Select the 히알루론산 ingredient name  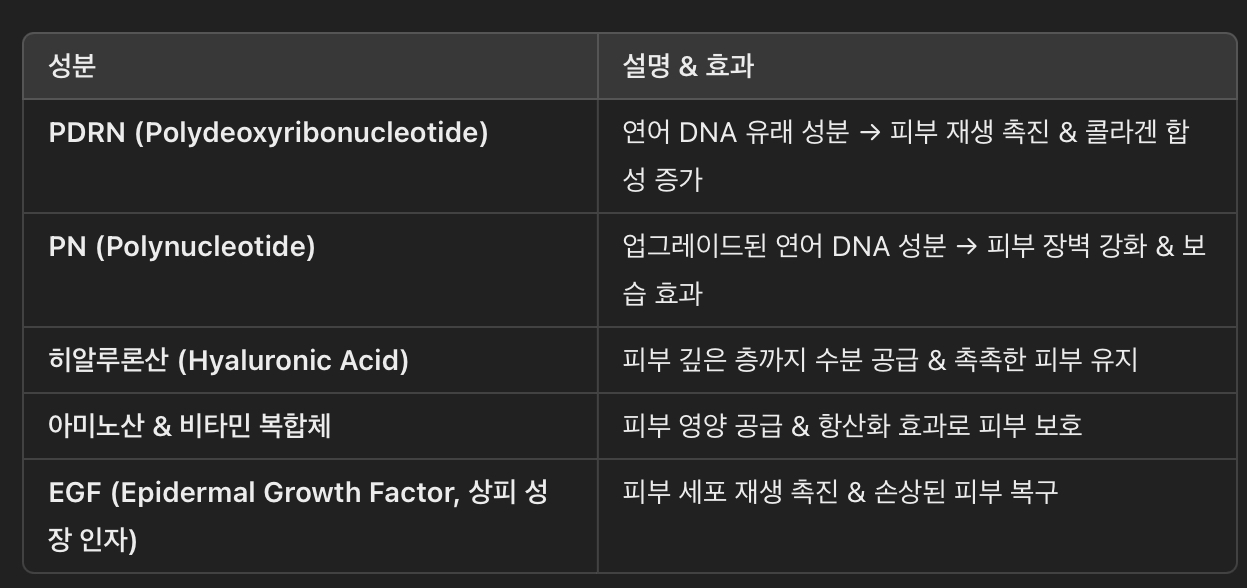click(x=109, y=359)
